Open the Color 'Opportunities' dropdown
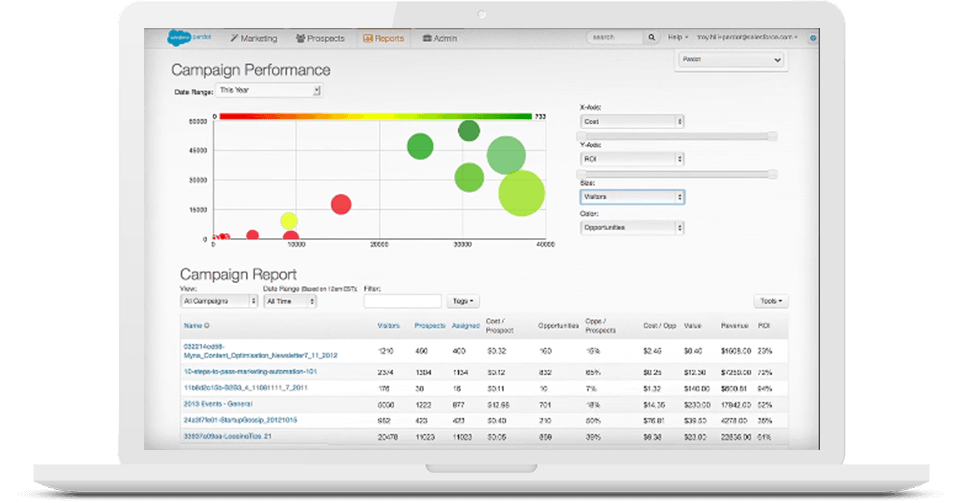 tap(632, 227)
